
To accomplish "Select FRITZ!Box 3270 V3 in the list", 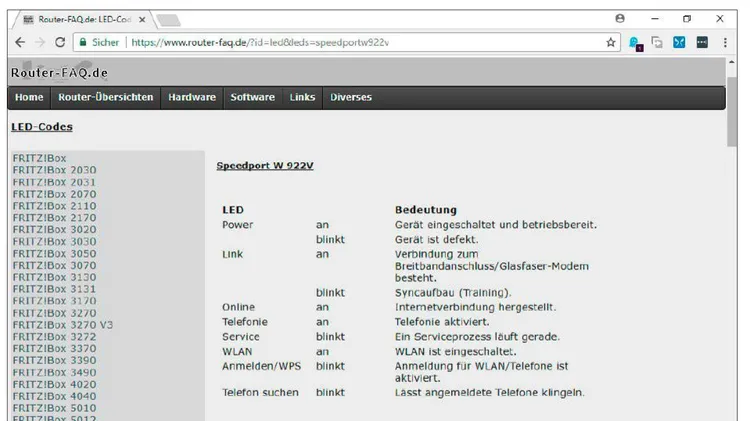I will pos(63,325).
